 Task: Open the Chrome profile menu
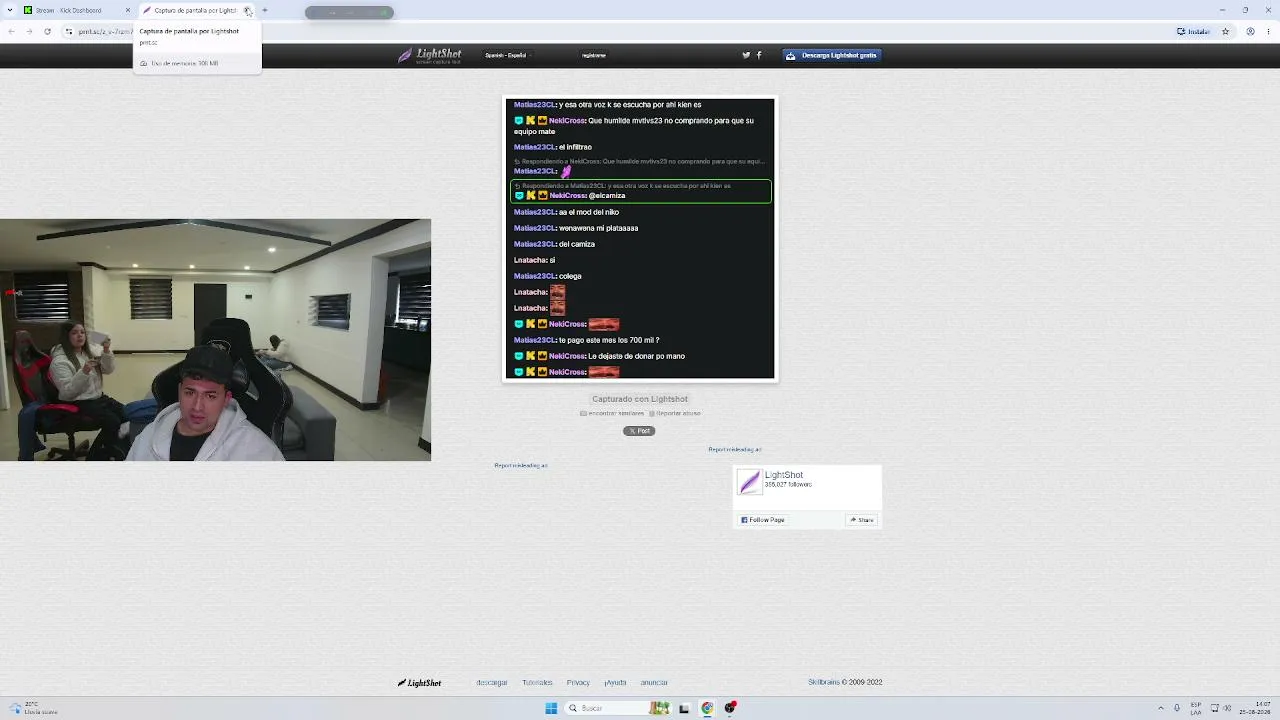click(x=1250, y=31)
